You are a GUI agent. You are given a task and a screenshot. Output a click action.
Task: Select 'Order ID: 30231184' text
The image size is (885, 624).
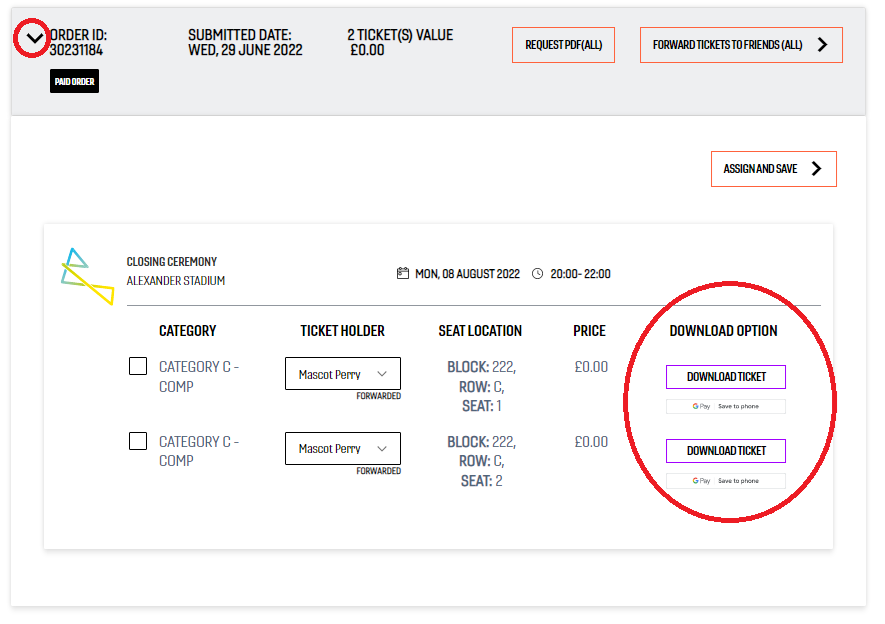tap(78, 42)
